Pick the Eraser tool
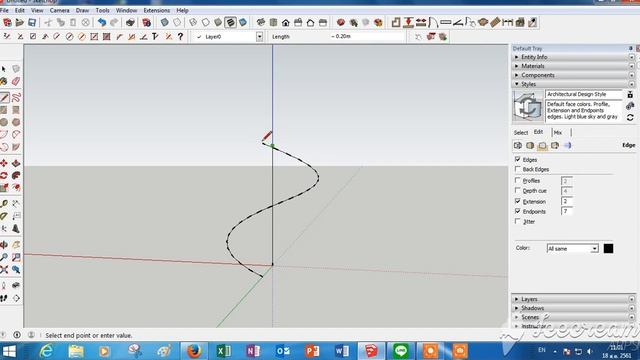 pos(16,81)
